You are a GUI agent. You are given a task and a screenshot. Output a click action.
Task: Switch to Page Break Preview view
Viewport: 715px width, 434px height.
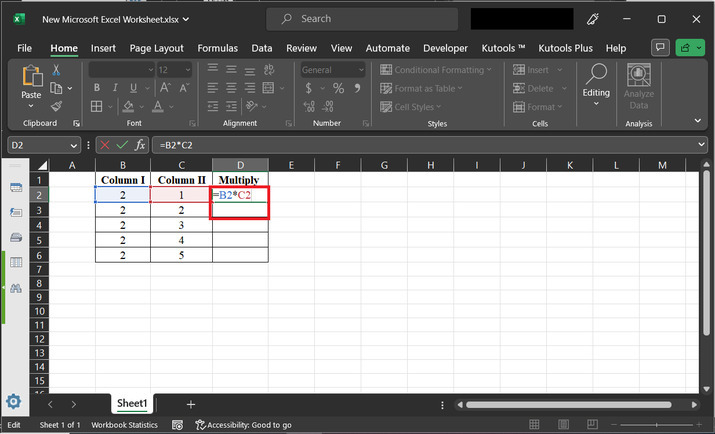(592, 424)
